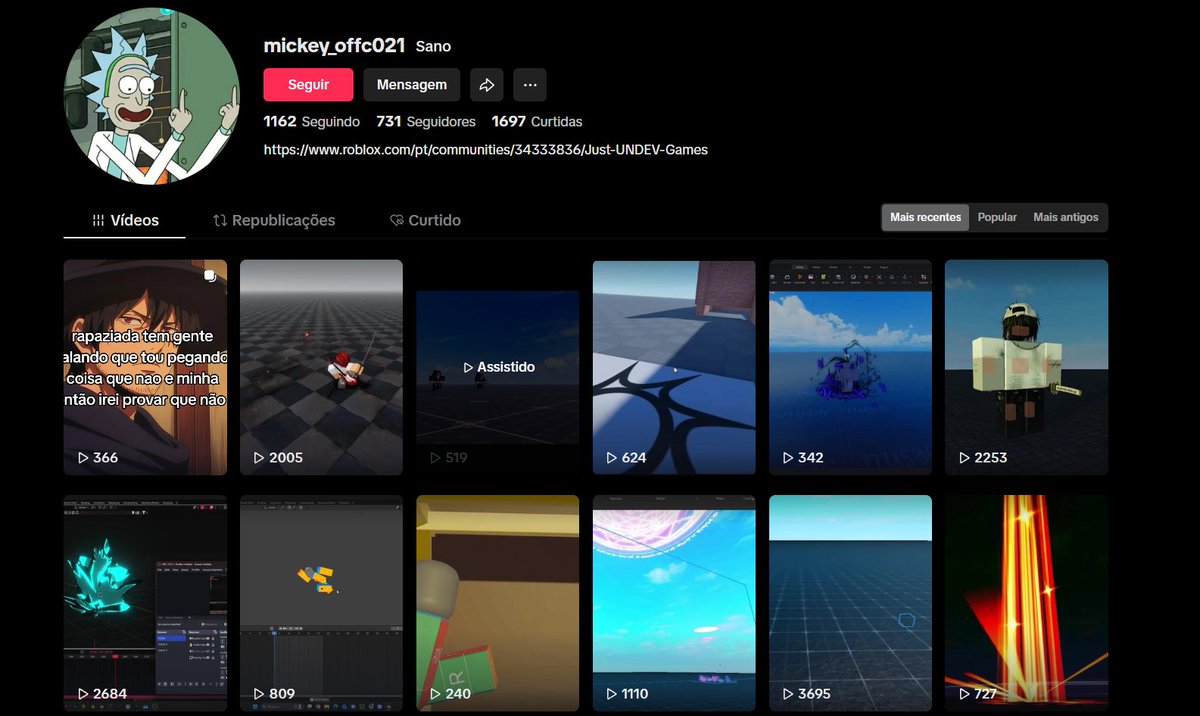Click the Assistido watched label
Screen dimensions: 1200x716
[x=499, y=367]
